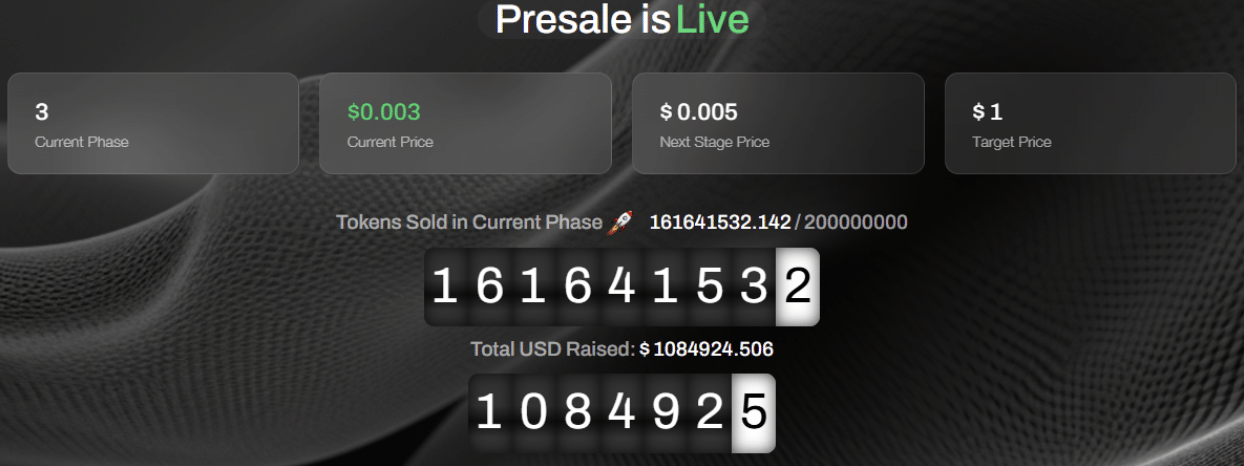Click the first digit of the token counter
The image size is (1244, 466).
pyautogui.click(x=445, y=287)
